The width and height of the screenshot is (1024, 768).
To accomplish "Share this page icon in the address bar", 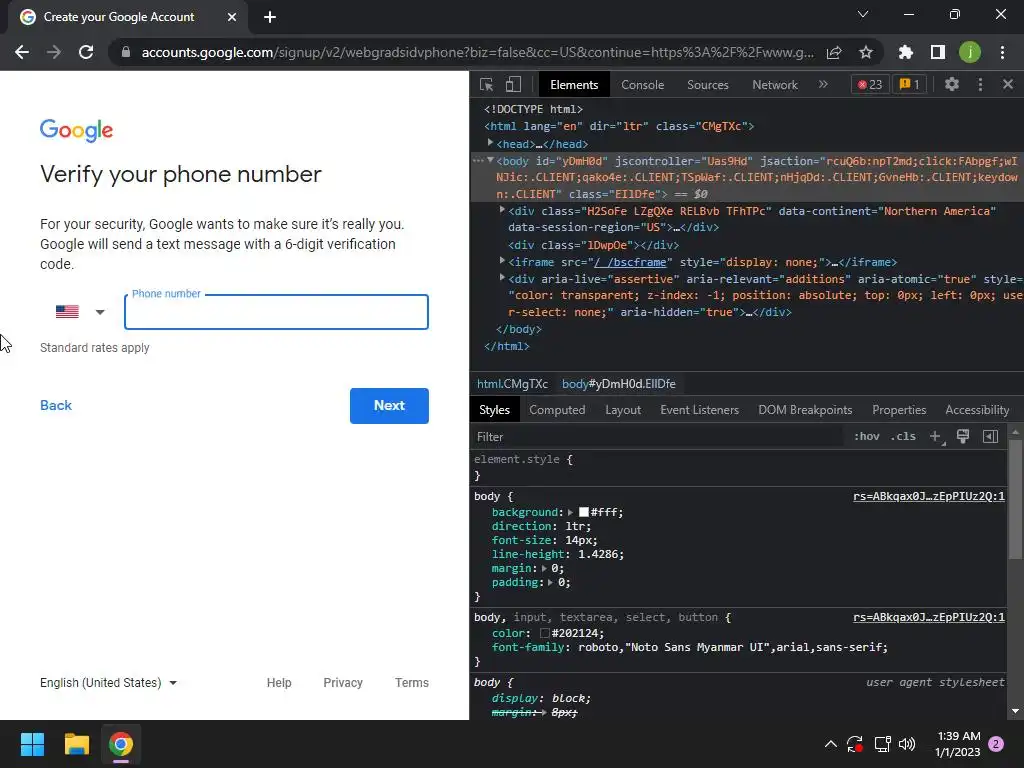I will point(834,52).
